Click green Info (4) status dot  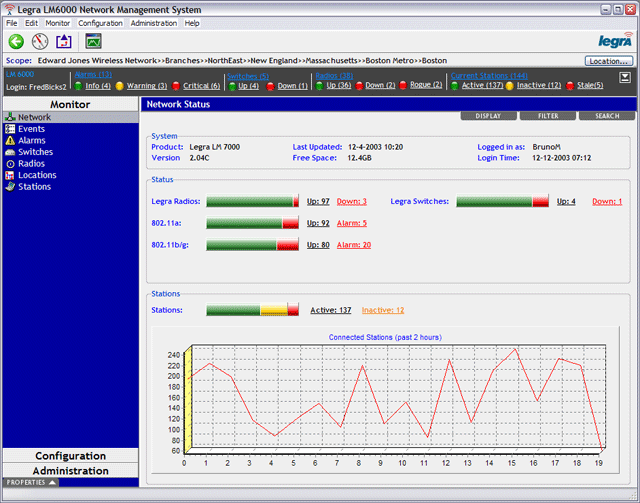(x=78, y=86)
